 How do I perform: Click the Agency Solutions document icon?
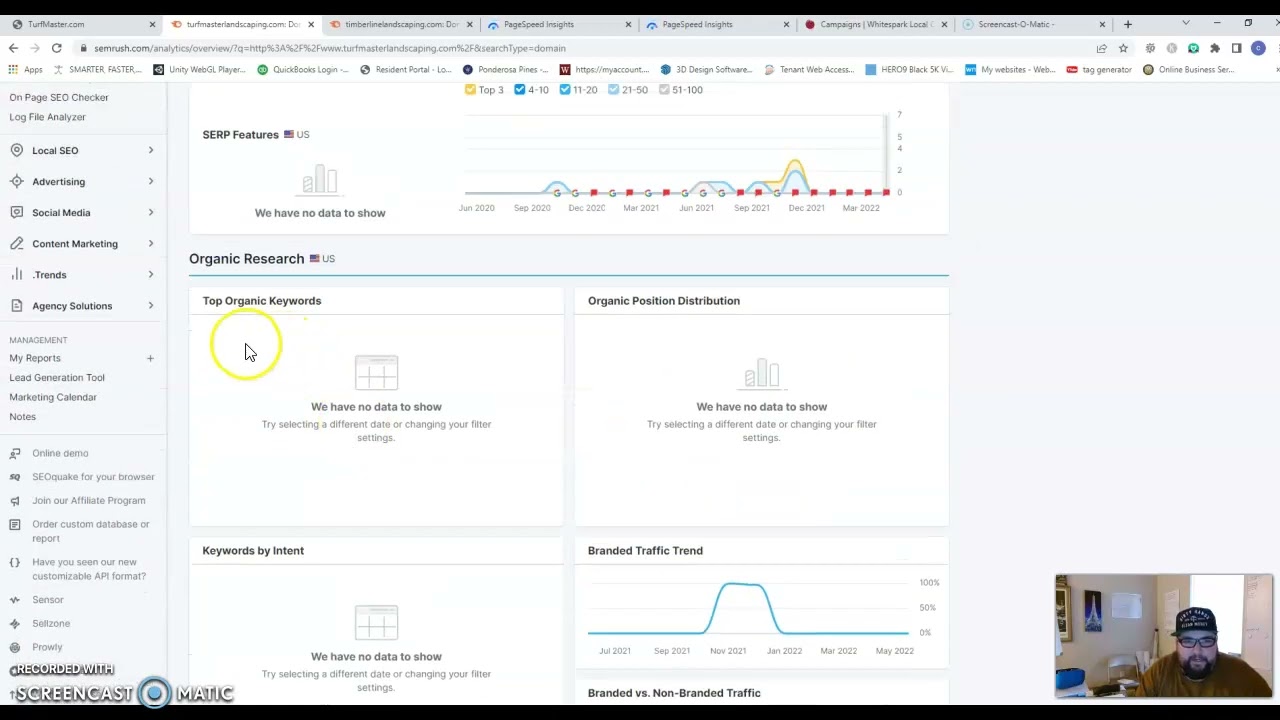(16, 306)
